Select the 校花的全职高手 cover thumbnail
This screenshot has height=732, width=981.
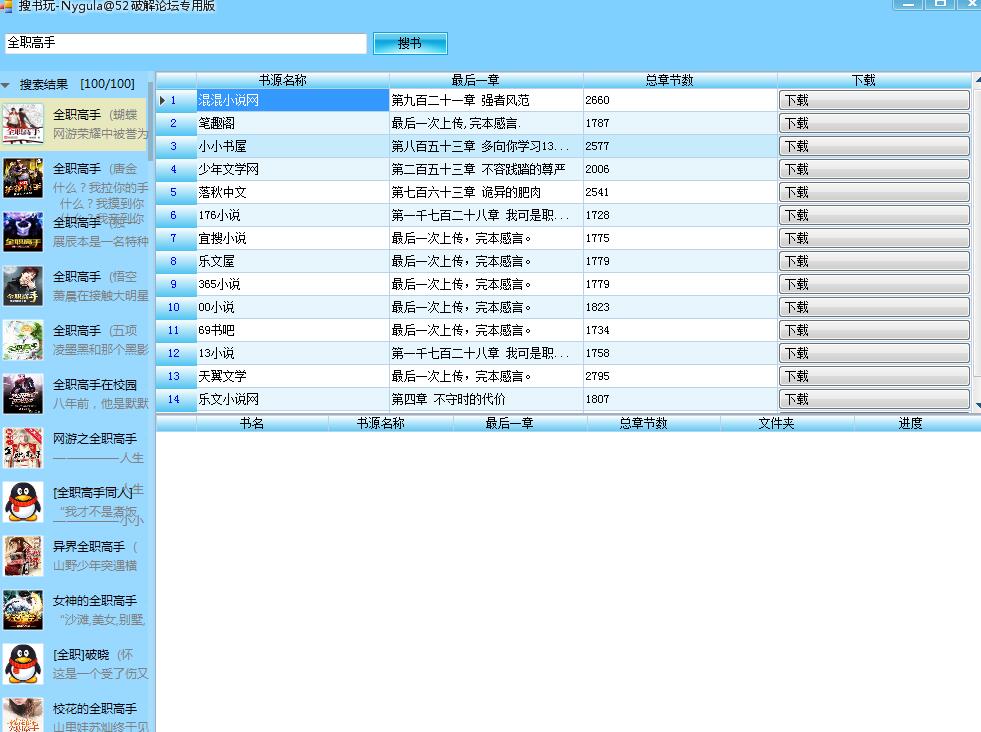pos(23,714)
